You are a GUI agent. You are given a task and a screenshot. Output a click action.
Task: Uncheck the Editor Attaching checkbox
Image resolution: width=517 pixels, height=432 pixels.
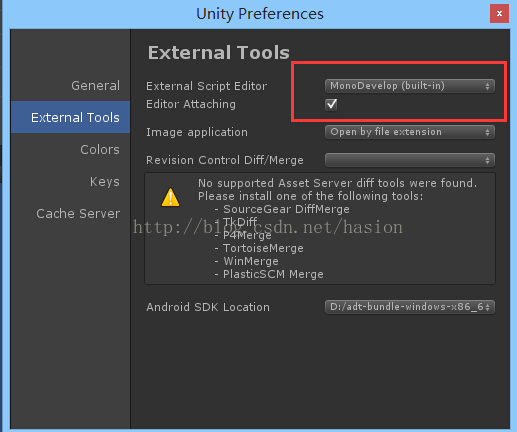(331, 104)
